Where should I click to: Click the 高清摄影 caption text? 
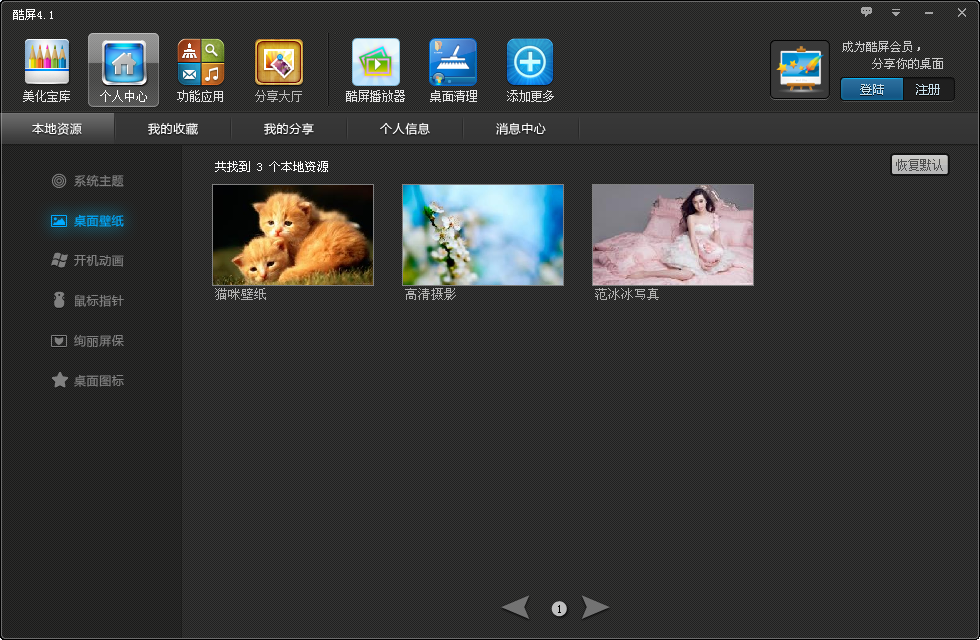(x=431, y=294)
